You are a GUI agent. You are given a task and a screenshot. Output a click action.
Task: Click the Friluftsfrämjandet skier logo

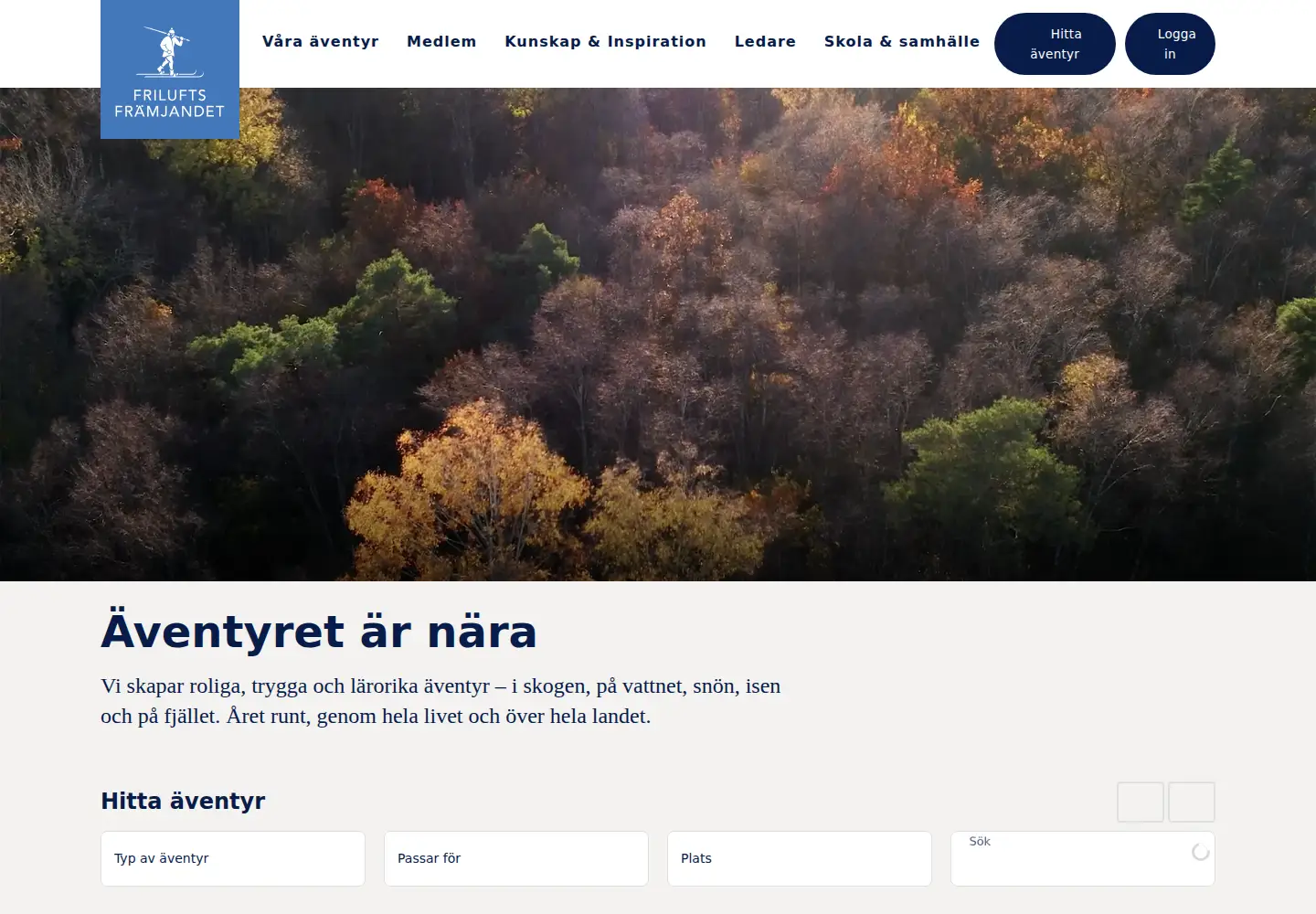coord(170,69)
